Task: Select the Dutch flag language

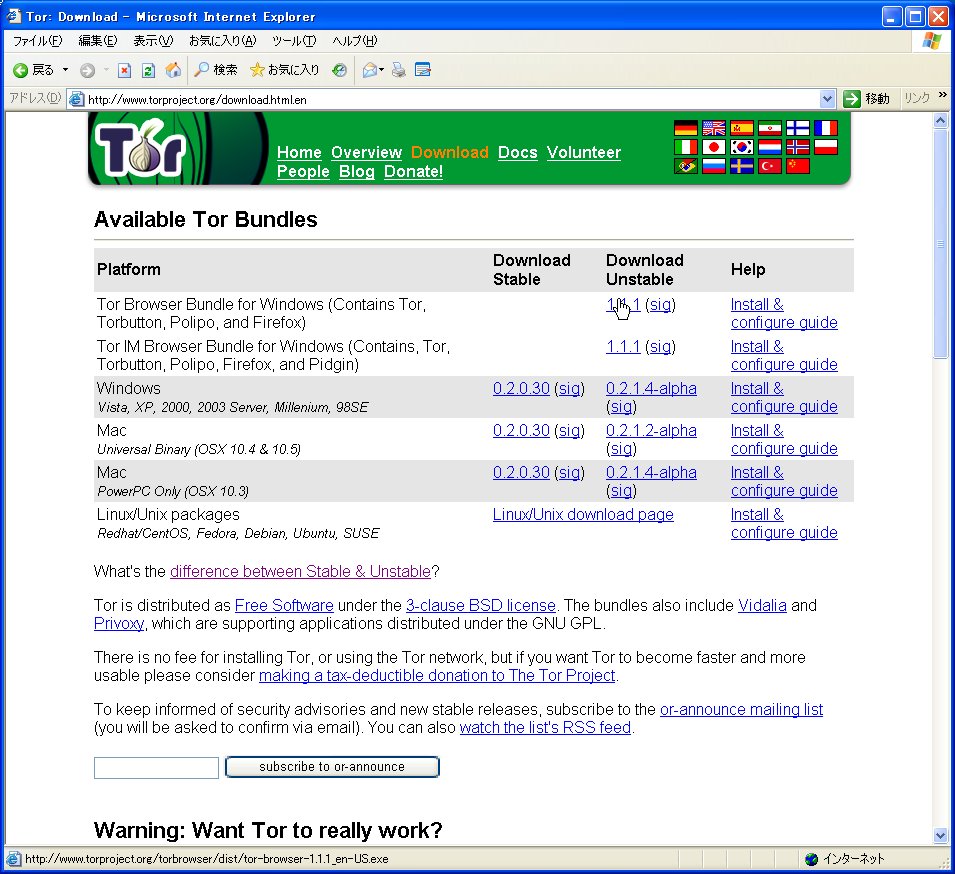Action: coord(770,147)
